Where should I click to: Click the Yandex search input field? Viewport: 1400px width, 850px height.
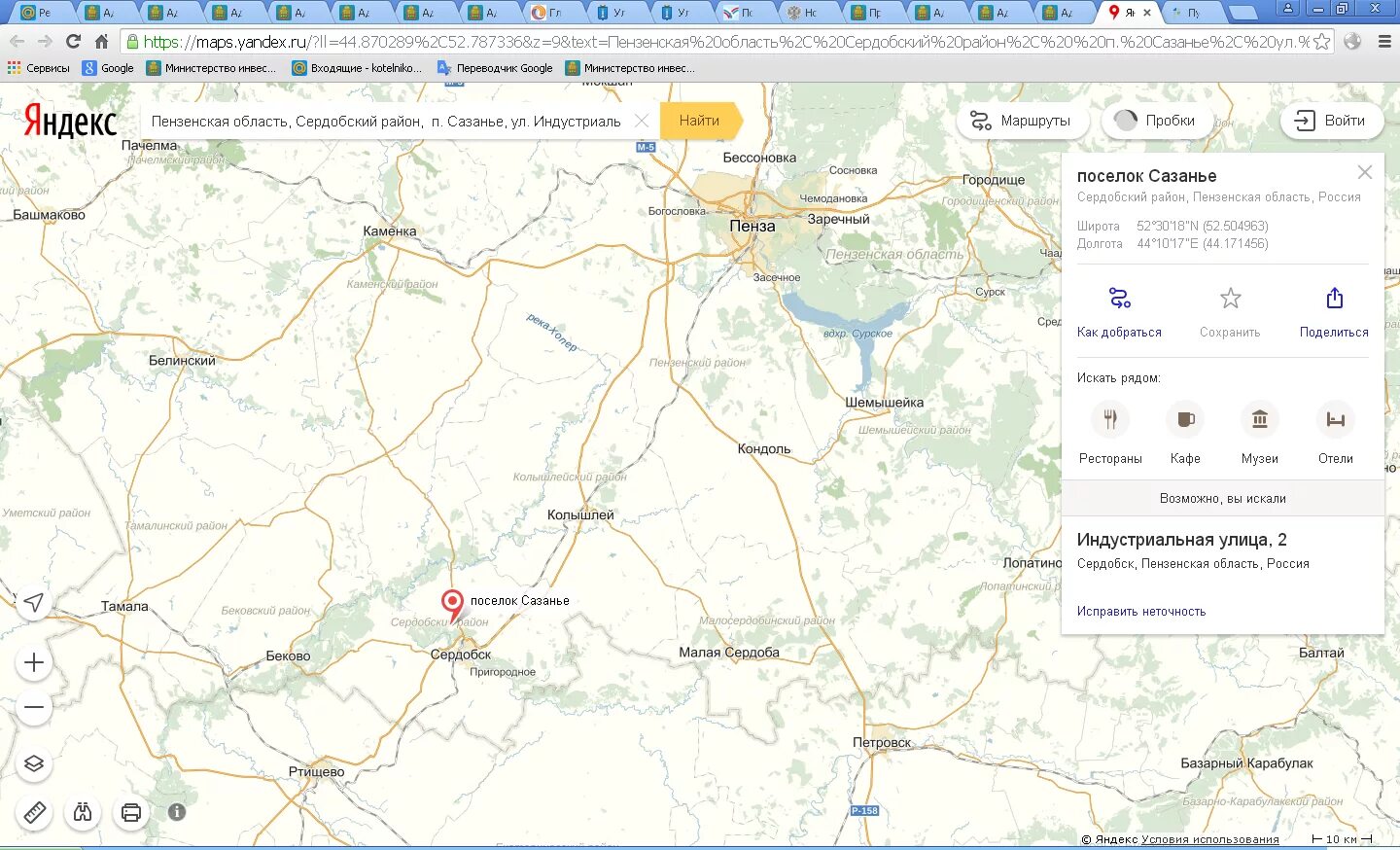[x=385, y=121]
